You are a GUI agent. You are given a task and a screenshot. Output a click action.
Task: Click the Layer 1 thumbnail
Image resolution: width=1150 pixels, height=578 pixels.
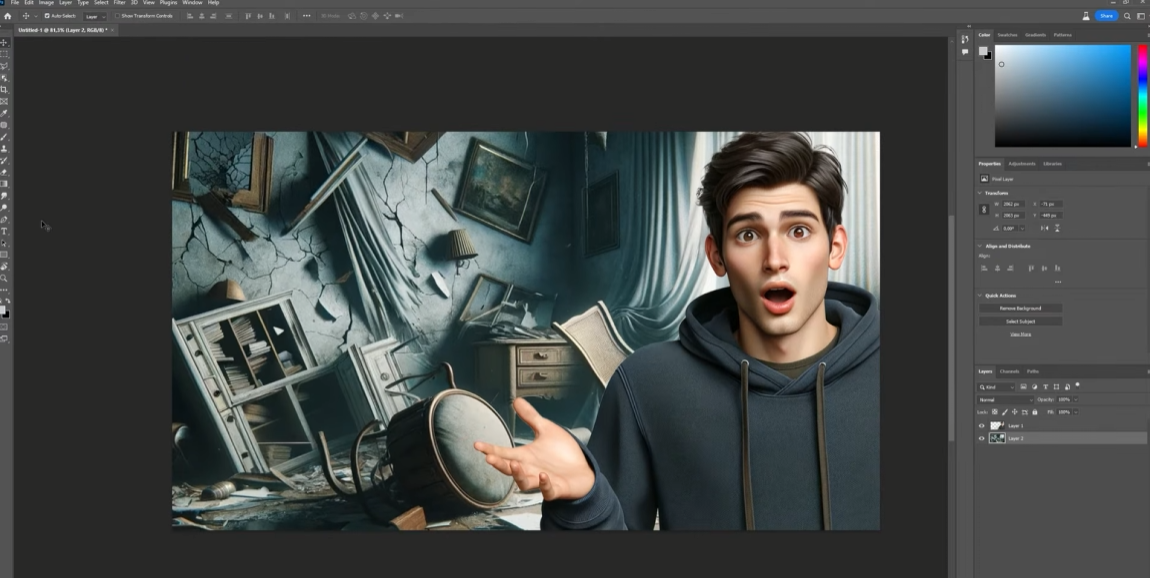click(x=997, y=425)
